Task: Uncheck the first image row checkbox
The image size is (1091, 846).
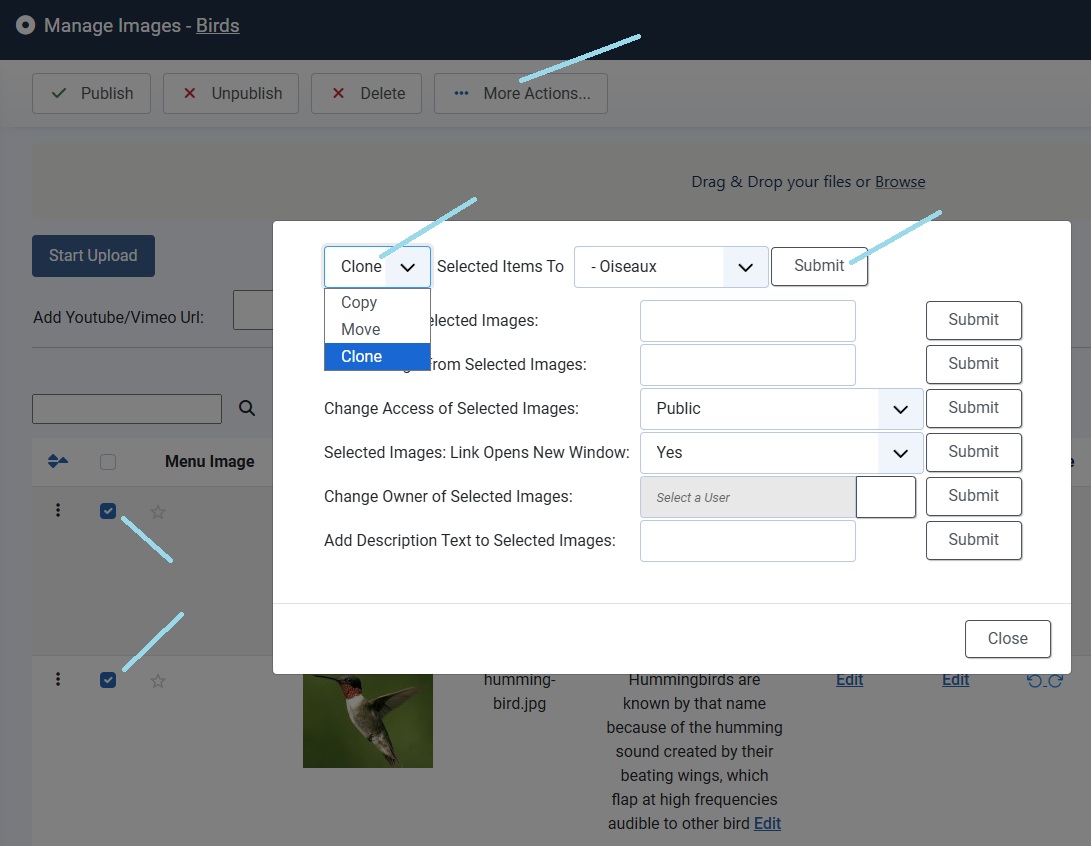Action: pyautogui.click(x=108, y=512)
